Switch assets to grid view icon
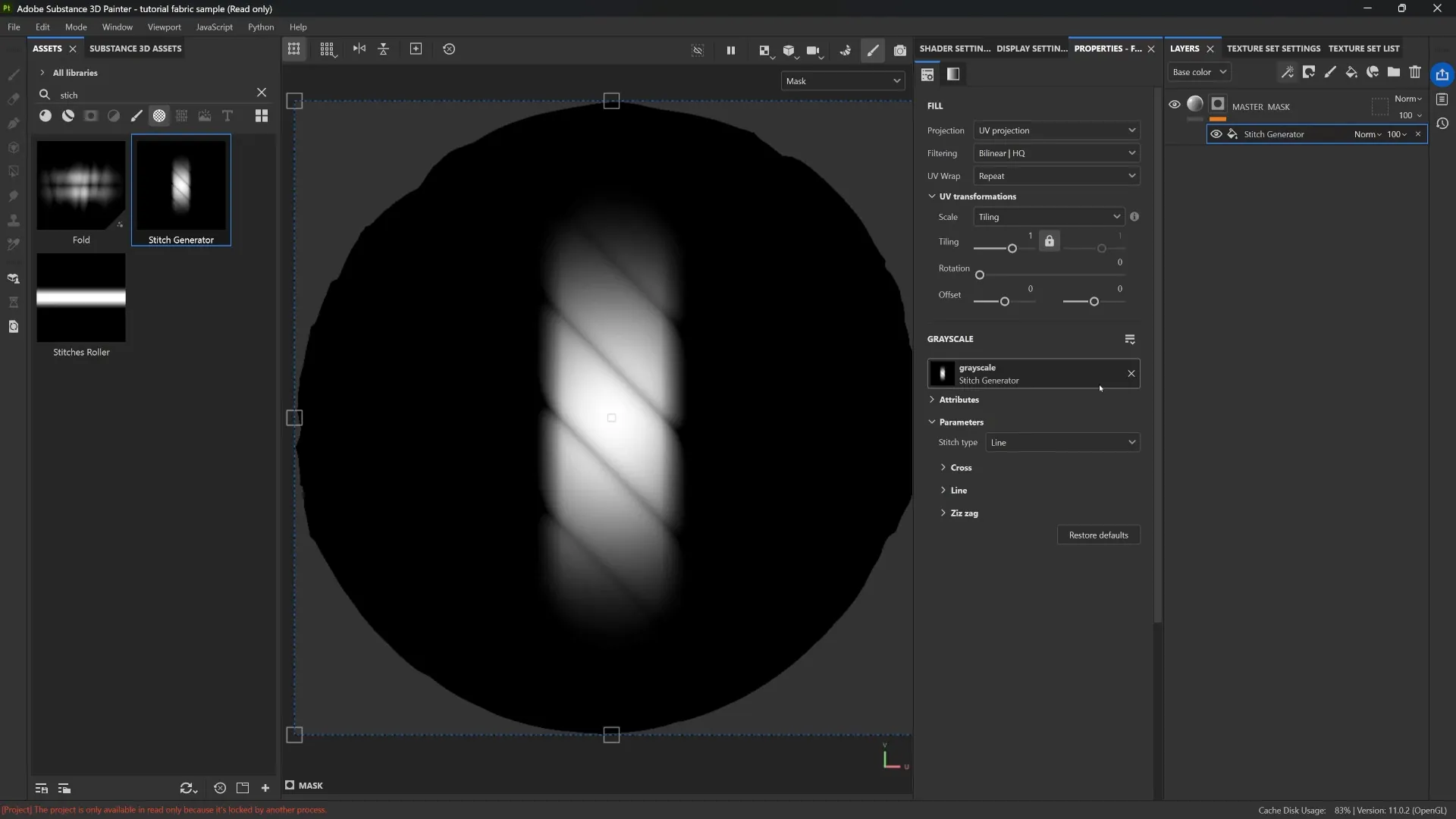1456x819 pixels. pyautogui.click(x=262, y=116)
